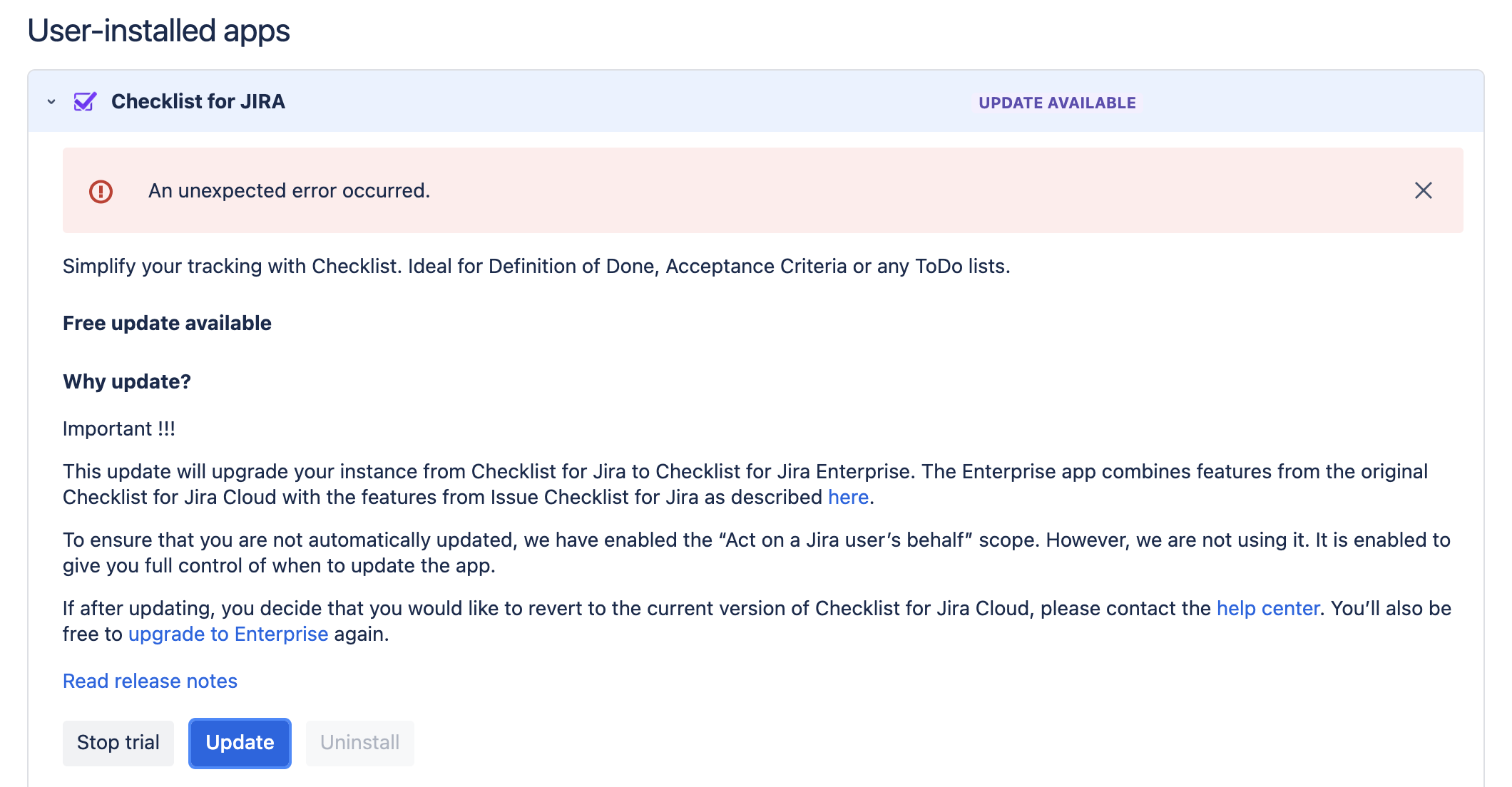This screenshot has height=787, width=1512.
Task: Click the 'Free update available' heading
Action: 167,323
